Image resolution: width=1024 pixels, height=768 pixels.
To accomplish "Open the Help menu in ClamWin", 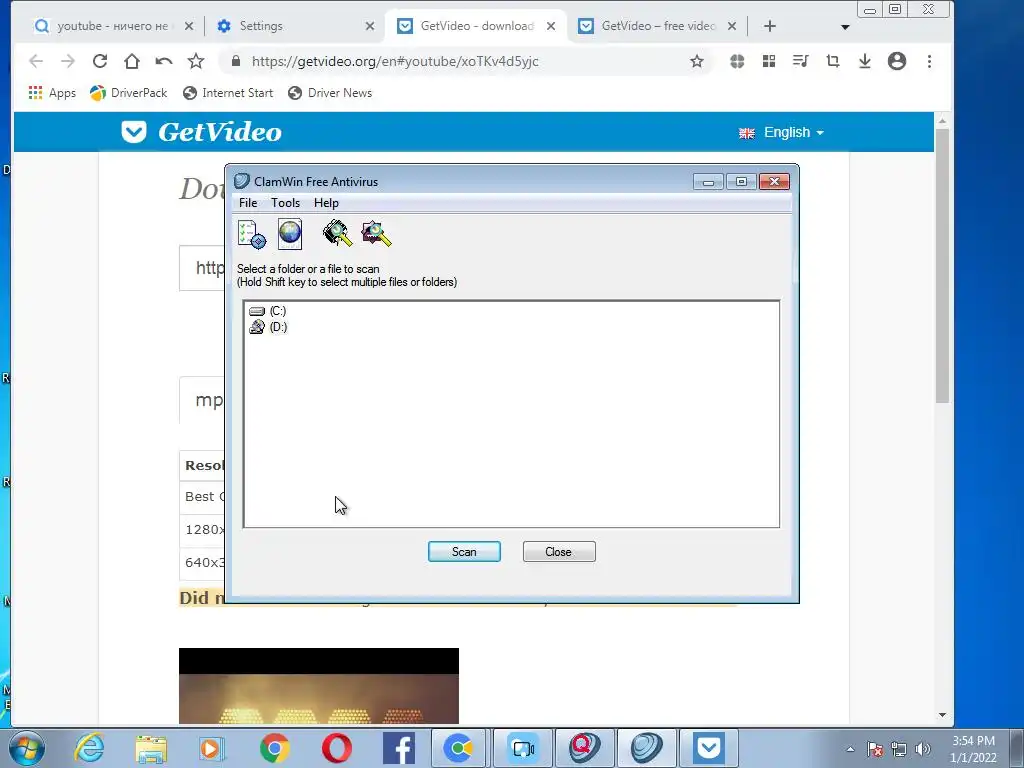I will point(326,203).
